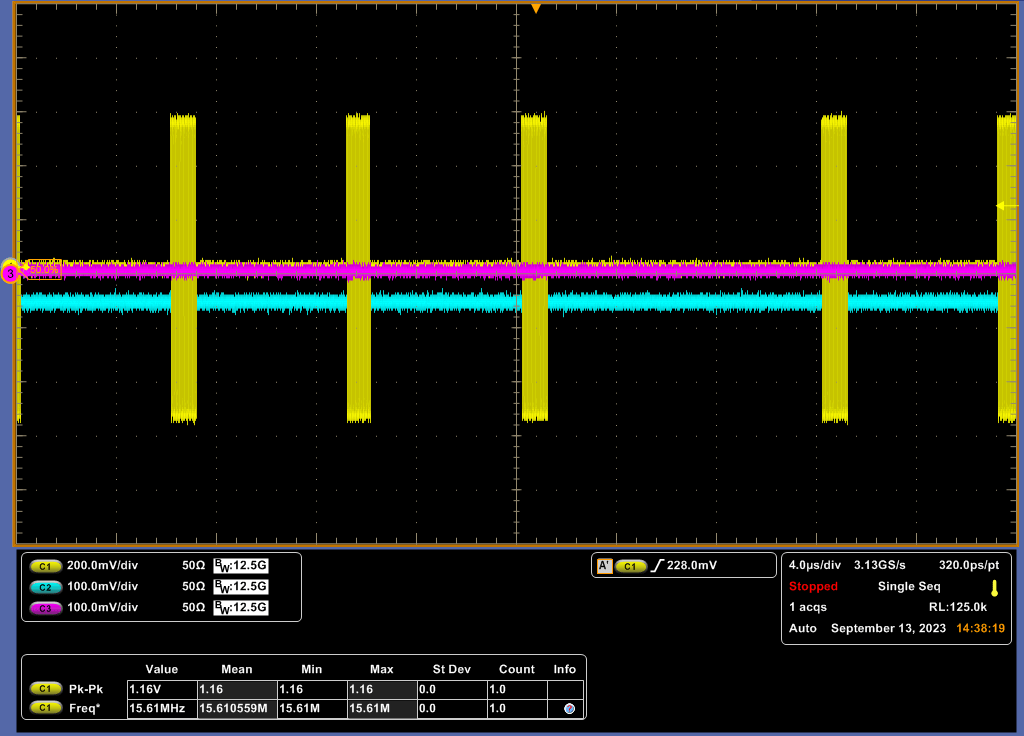Select the yellow trigger level arrow at right edge
This screenshot has width=1024, height=736.
(x=1006, y=206)
